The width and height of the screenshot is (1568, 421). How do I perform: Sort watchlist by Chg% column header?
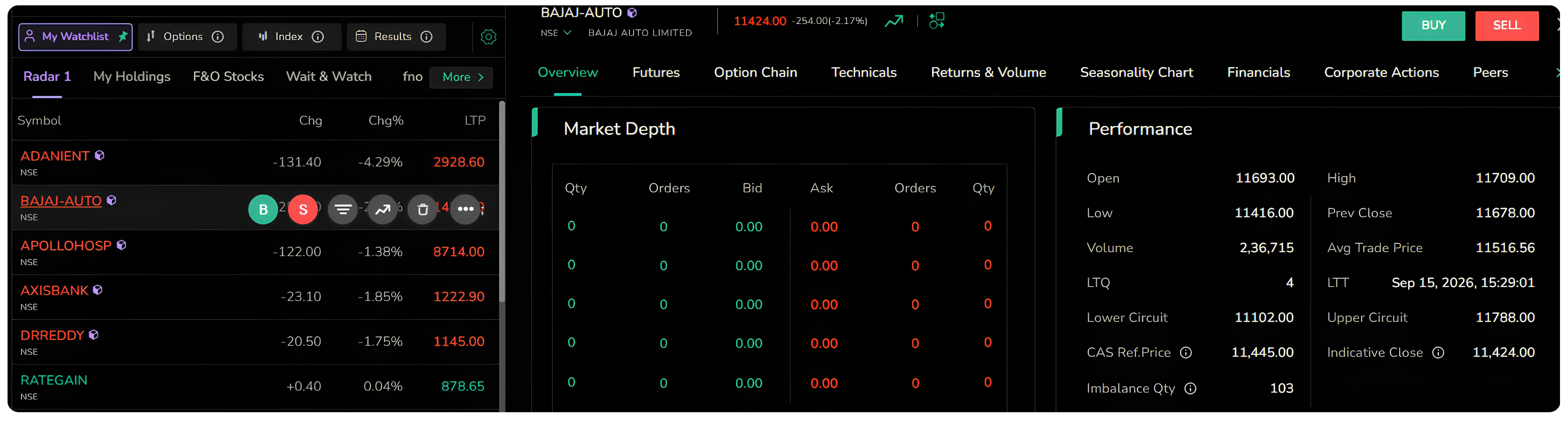pyautogui.click(x=386, y=121)
